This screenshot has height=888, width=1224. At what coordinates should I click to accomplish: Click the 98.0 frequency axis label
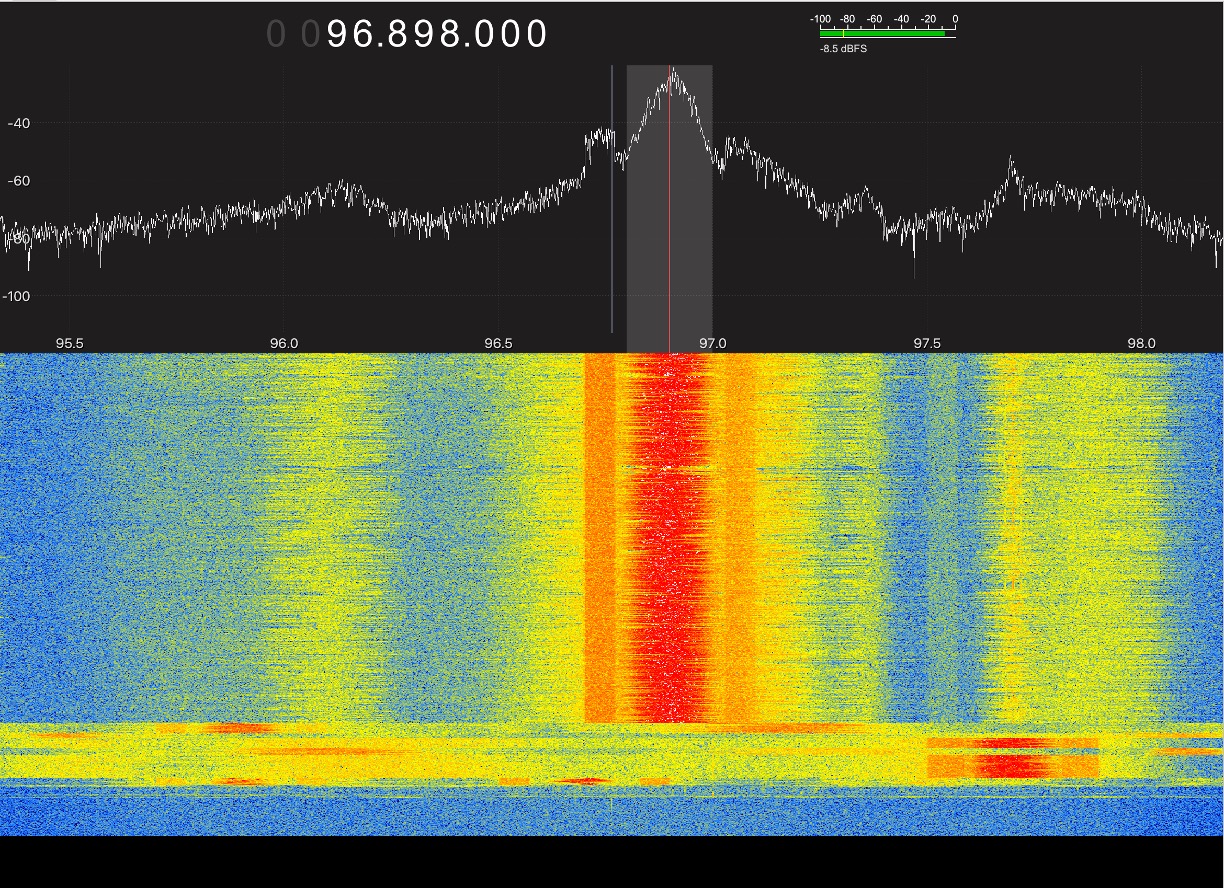pos(1141,343)
